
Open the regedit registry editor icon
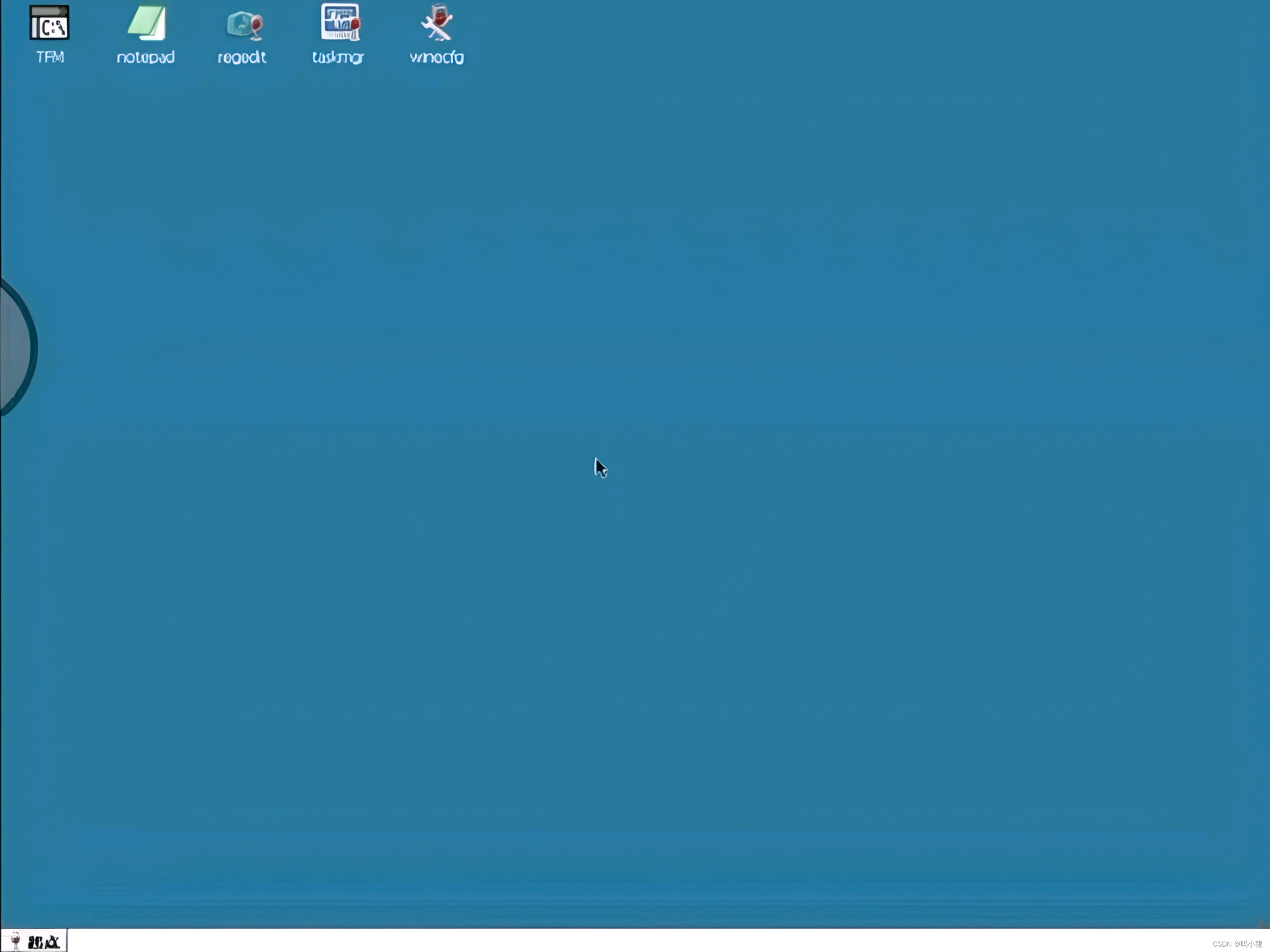coord(244,24)
